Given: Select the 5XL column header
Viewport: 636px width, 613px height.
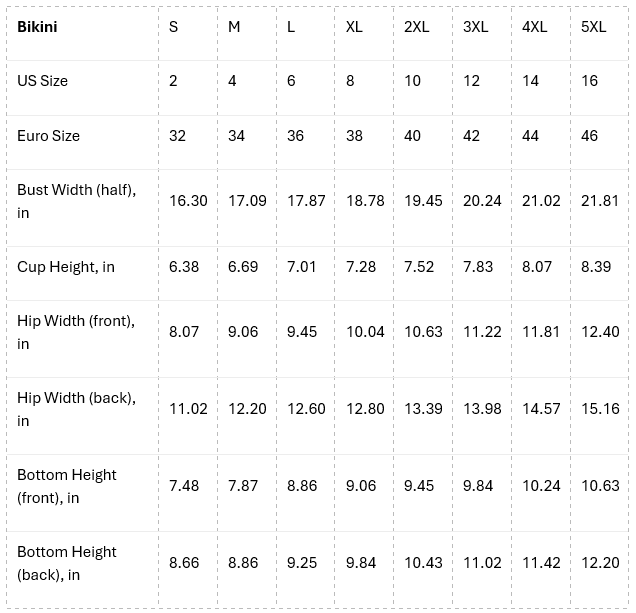Looking at the screenshot, I should pos(593,27).
